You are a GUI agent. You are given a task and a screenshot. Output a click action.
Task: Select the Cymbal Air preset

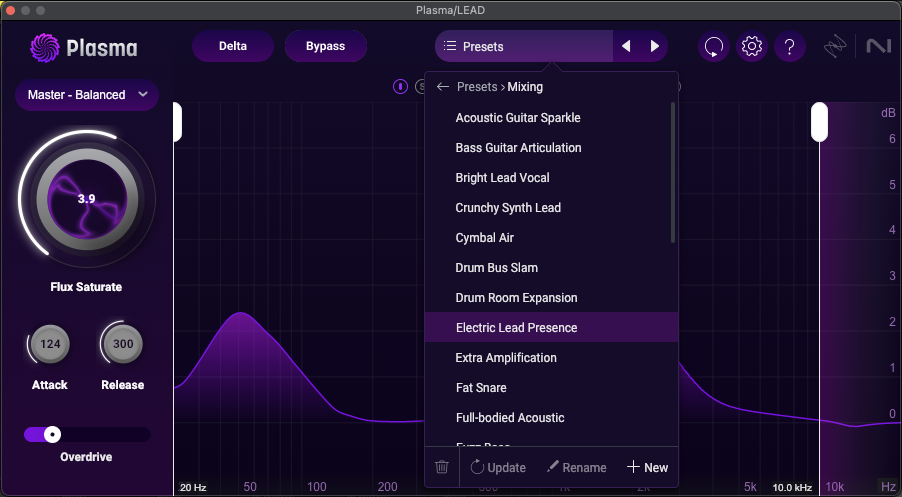click(x=551, y=238)
